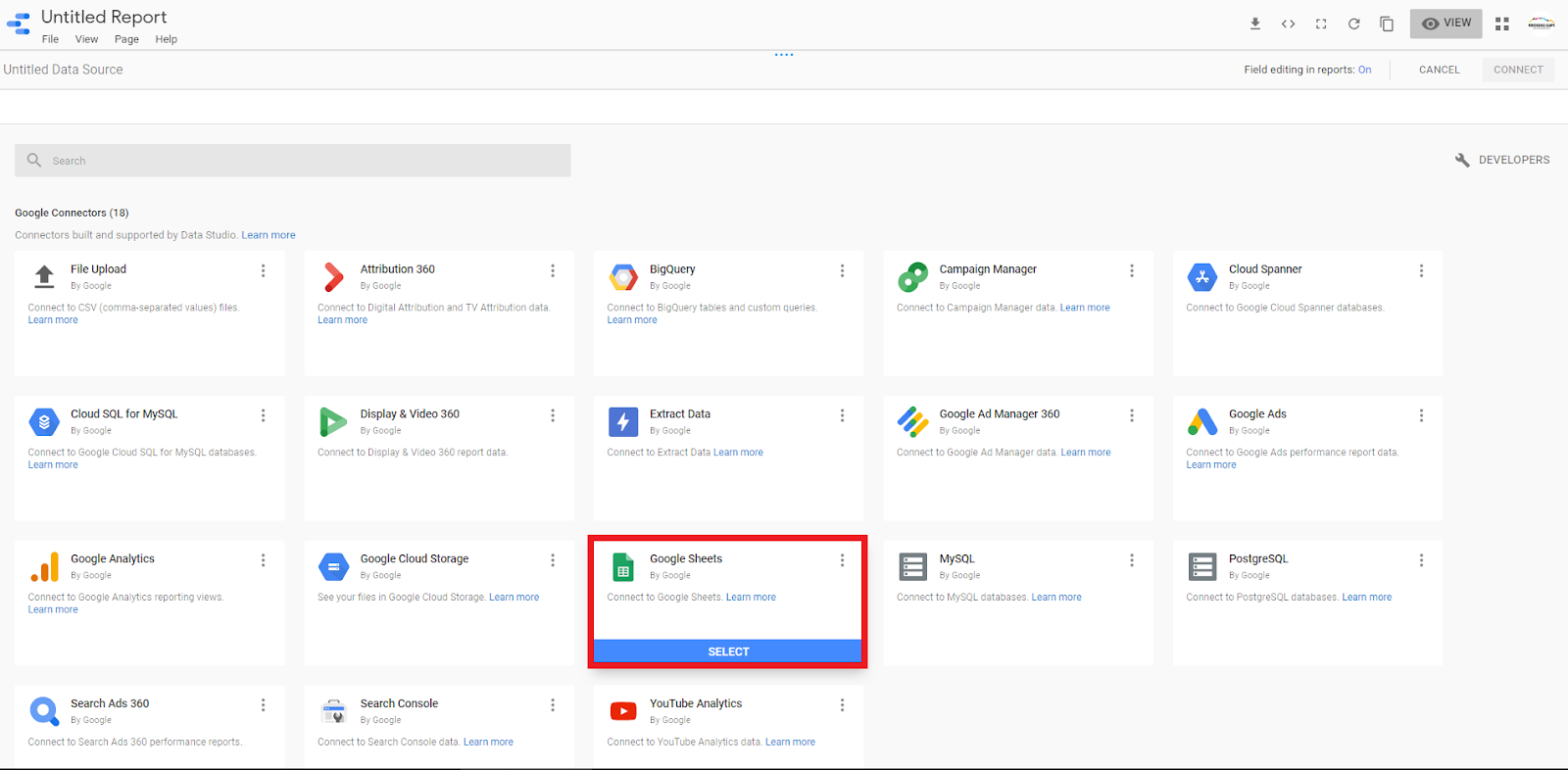
Task: Open Learn more link for Extract Data
Action: pos(738,453)
